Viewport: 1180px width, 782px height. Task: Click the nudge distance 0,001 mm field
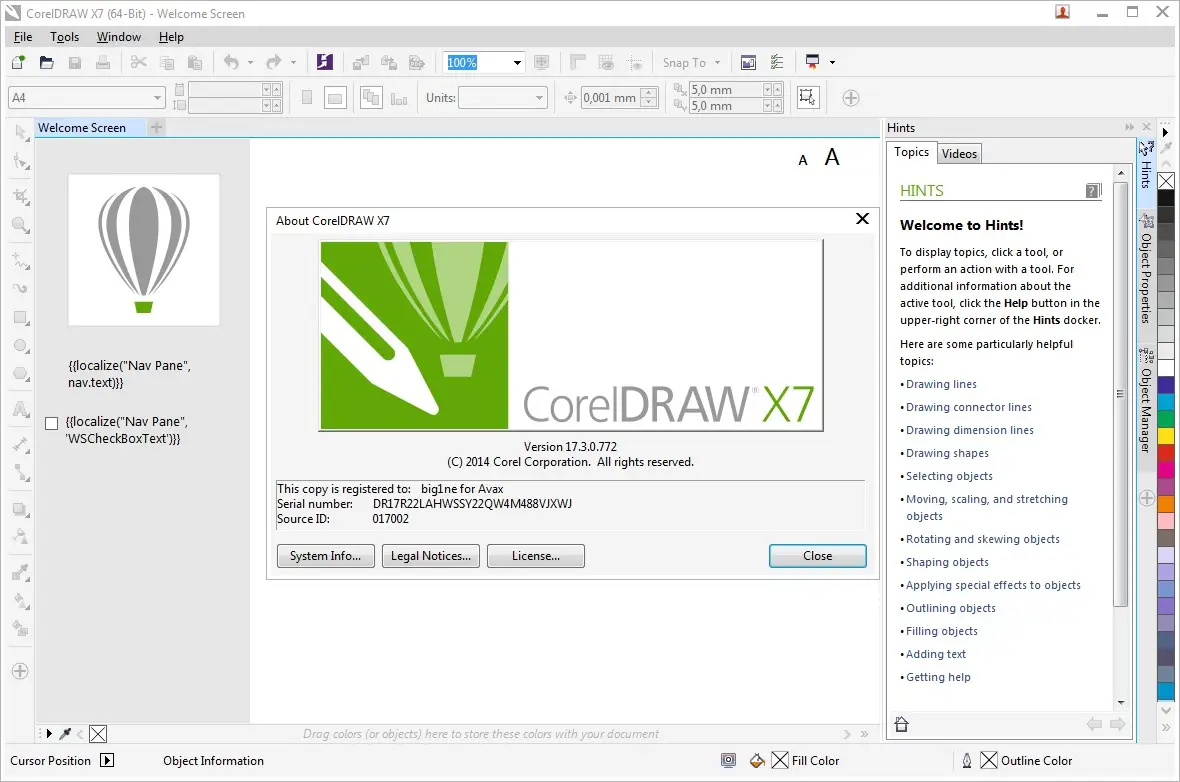click(610, 98)
